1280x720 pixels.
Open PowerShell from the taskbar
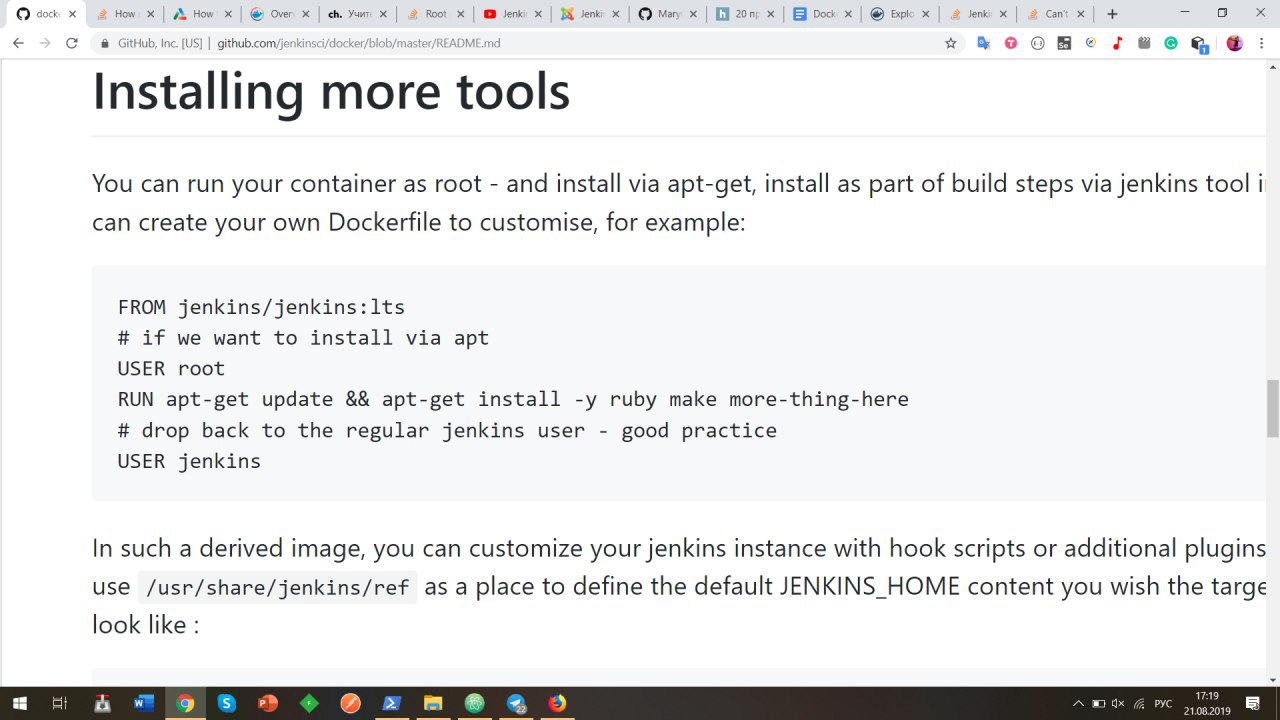392,703
